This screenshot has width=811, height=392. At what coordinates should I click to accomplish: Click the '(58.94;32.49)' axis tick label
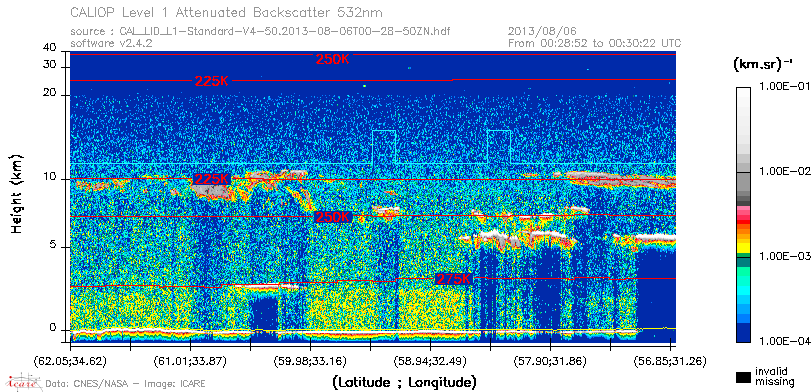[430, 360]
